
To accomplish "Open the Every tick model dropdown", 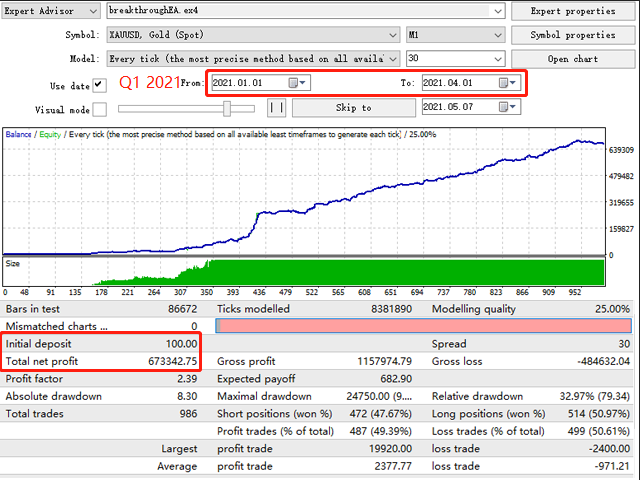I will pos(253,59).
